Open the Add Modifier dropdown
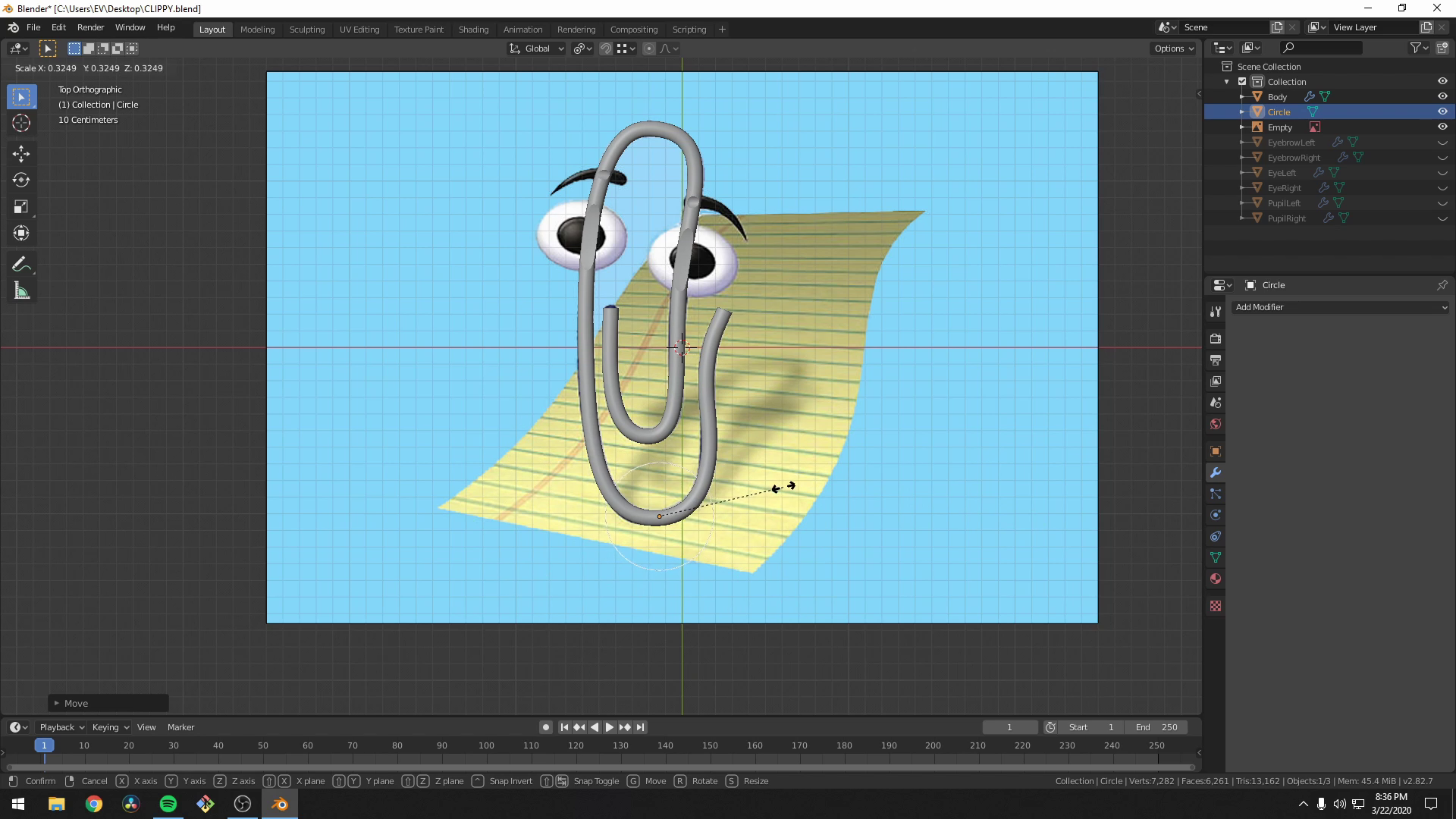 [1341, 307]
